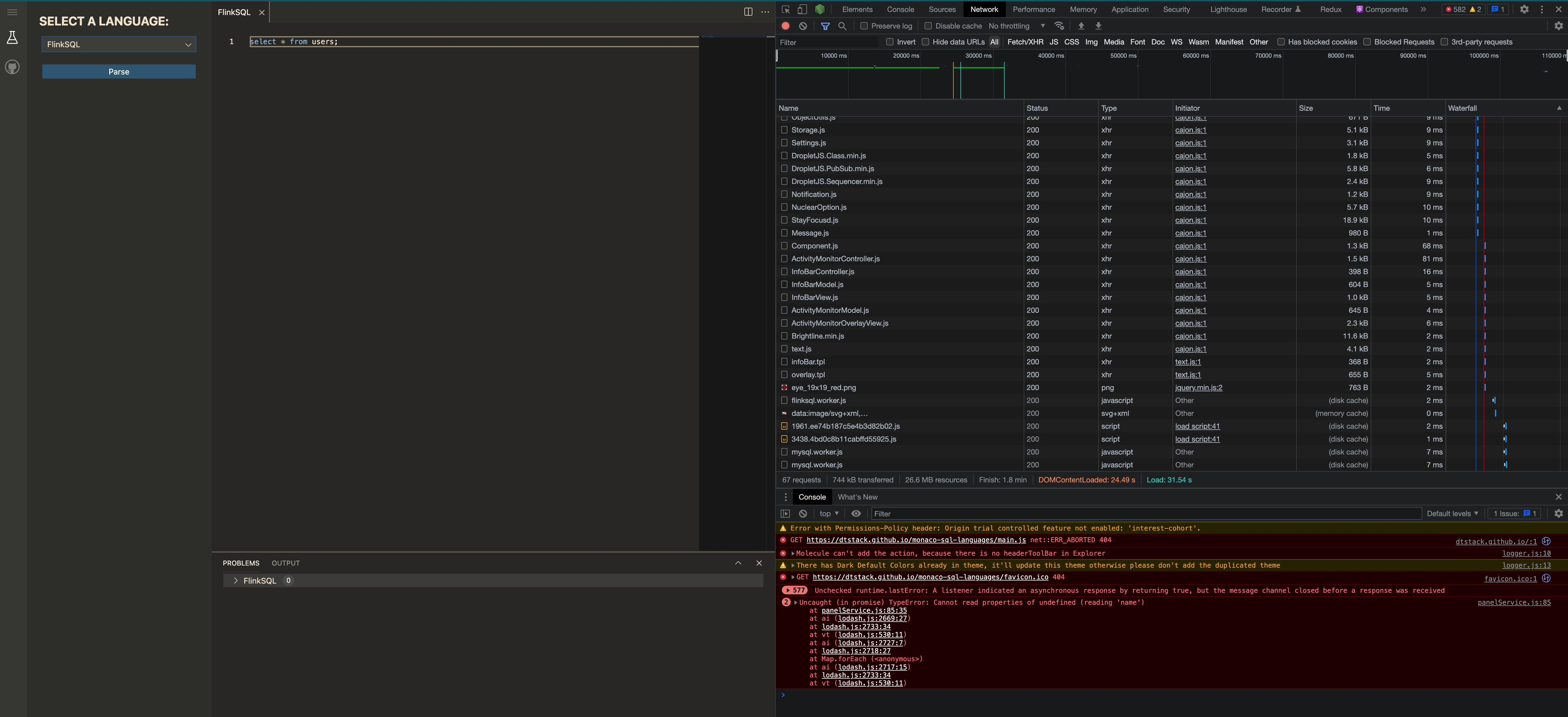The image size is (1568, 717).
Task: Clear the network log
Action: (x=803, y=26)
